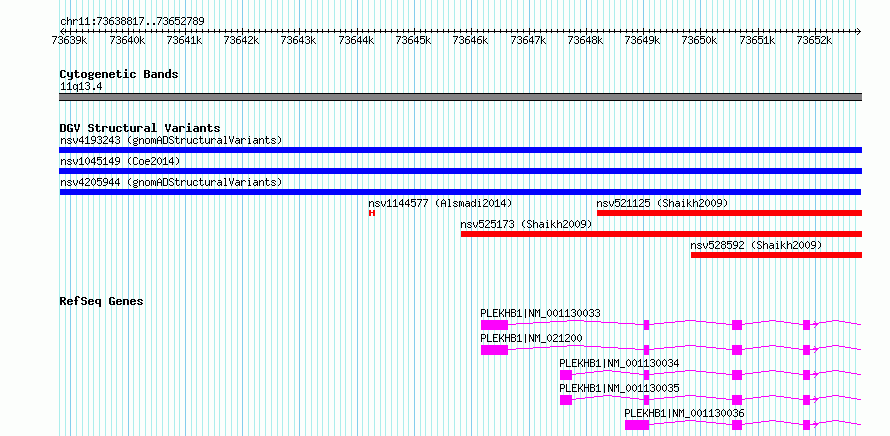The height and width of the screenshot is (436, 890).
Task: Click the 11q13.4 band label
Action: coord(81,87)
